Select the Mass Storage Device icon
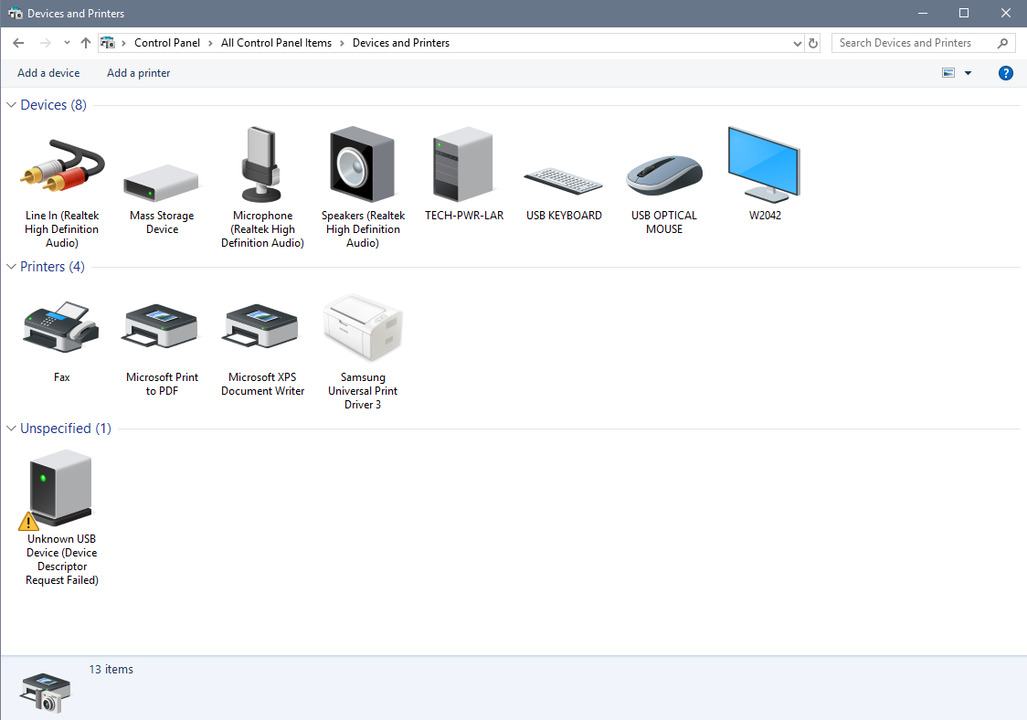This screenshot has width=1027, height=720. [161, 183]
